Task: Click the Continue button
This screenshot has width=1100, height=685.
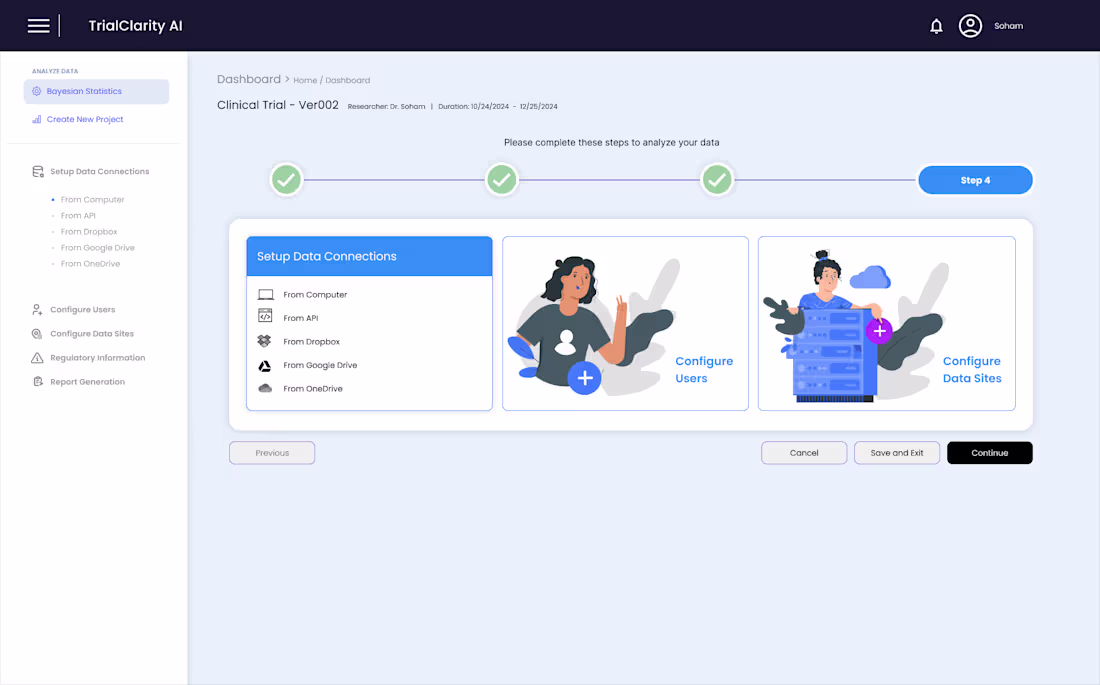Action: pos(989,452)
